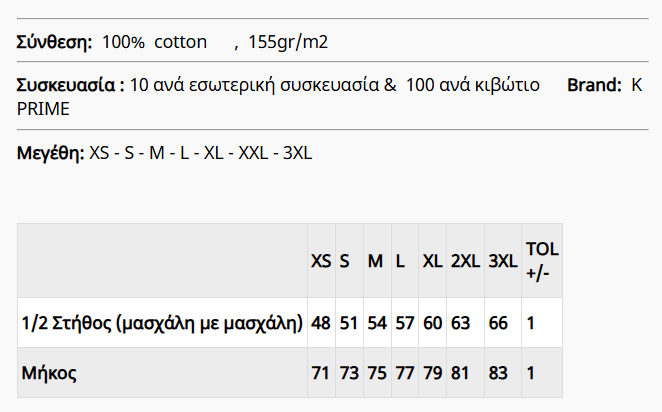
Task: Click the chest value 57 cell
Action: pyautogui.click(x=404, y=323)
